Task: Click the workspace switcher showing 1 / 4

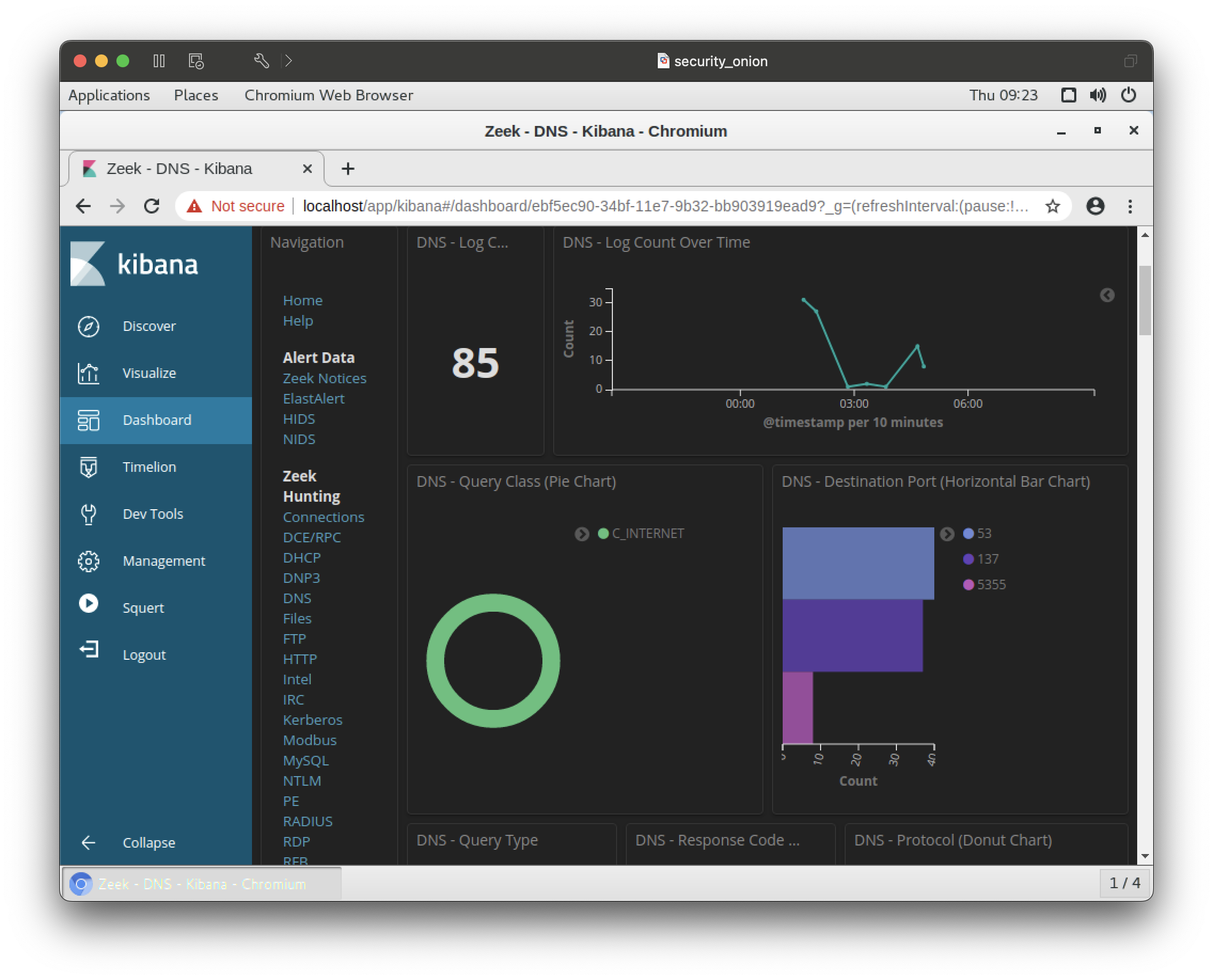Action: 1125,883
